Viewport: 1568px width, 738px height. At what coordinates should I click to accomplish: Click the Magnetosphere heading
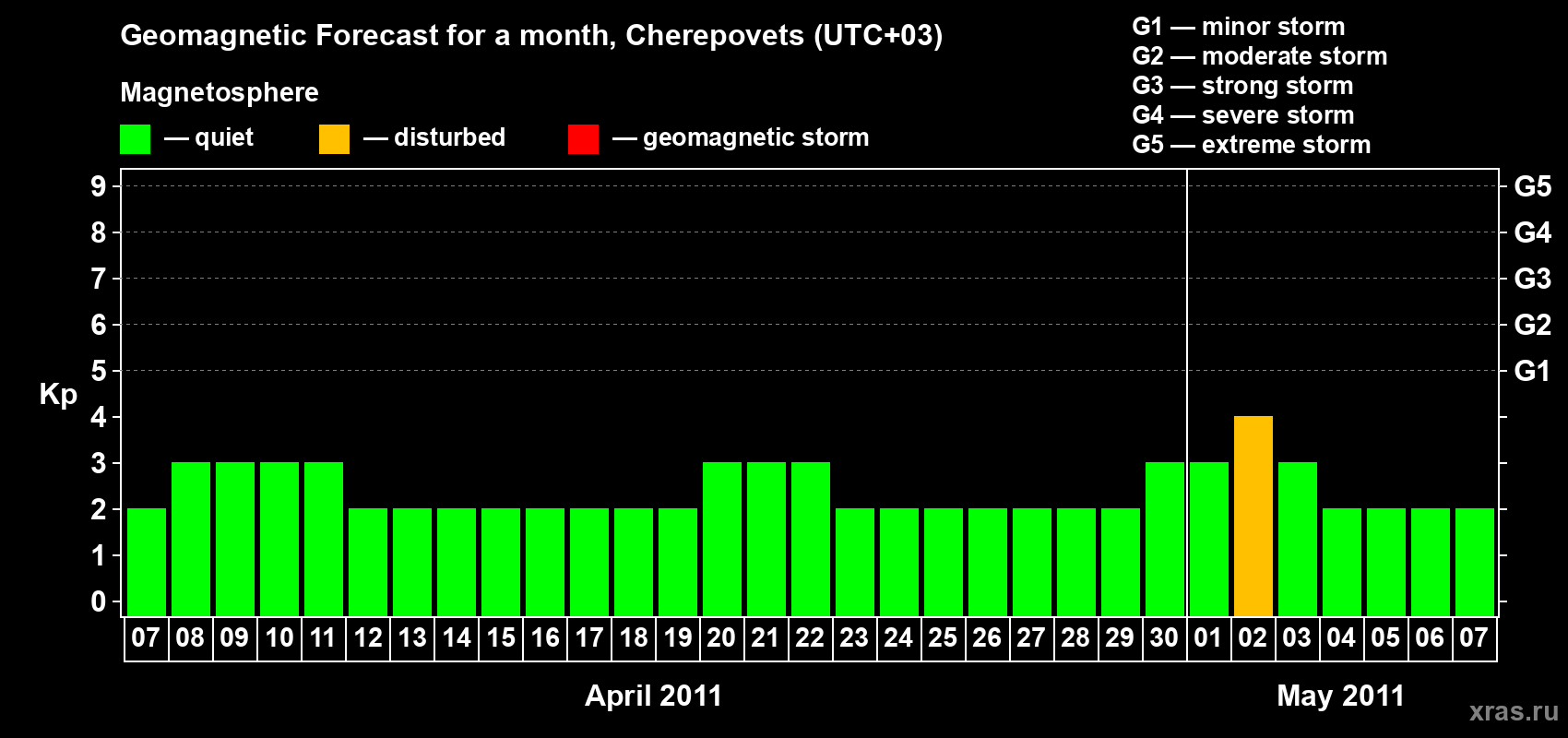220,92
